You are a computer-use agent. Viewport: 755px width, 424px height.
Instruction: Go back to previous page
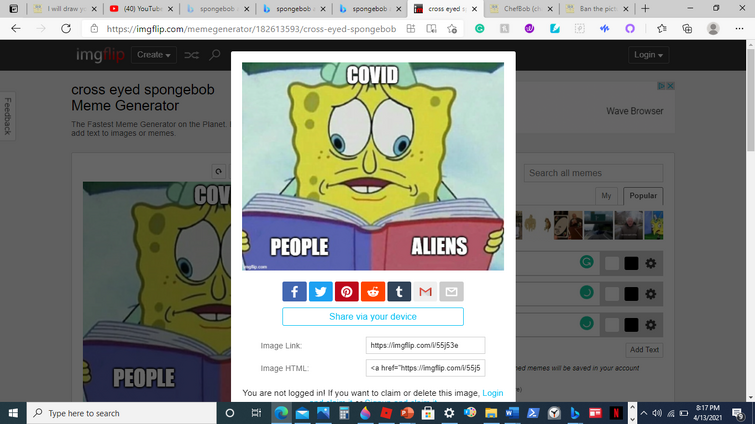point(16,29)
